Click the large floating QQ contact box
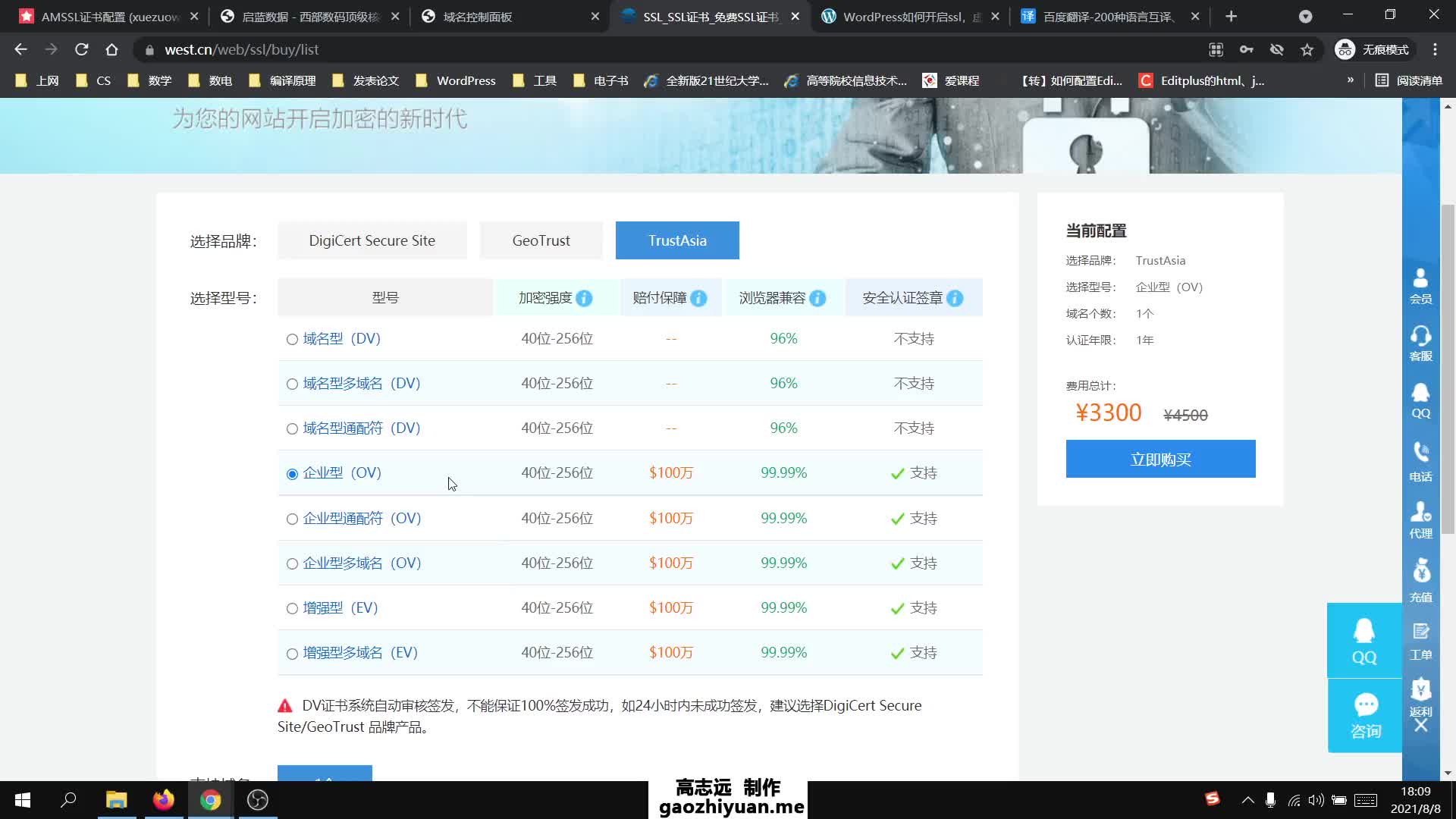 tap(1364, 640)
